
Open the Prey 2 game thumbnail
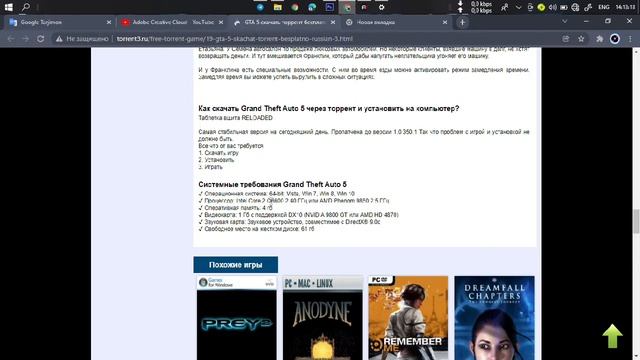237,318
